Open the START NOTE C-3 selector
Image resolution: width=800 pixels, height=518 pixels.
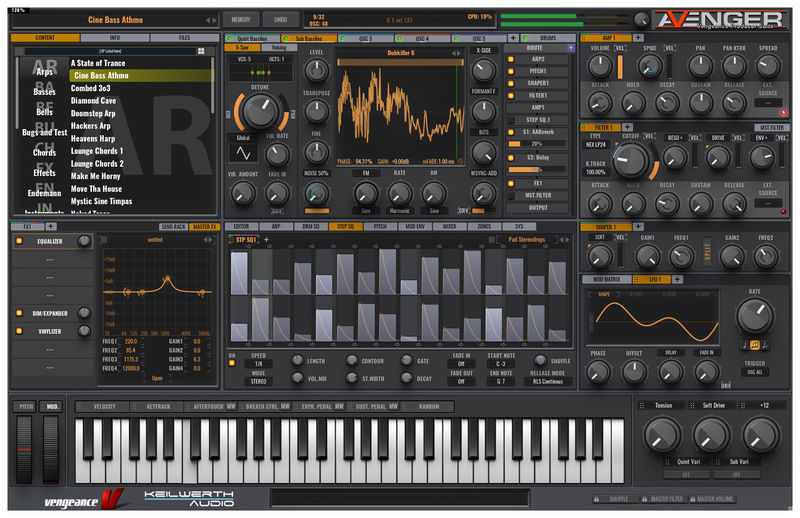click(501, 364)
